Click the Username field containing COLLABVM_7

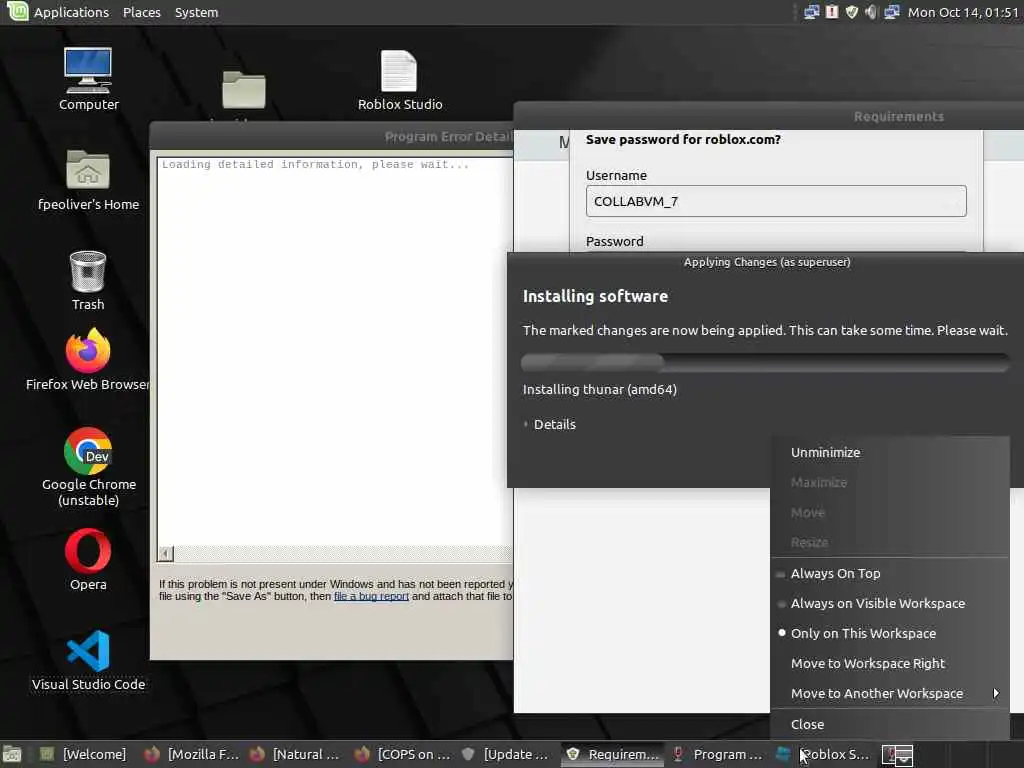tap(776, 201)
